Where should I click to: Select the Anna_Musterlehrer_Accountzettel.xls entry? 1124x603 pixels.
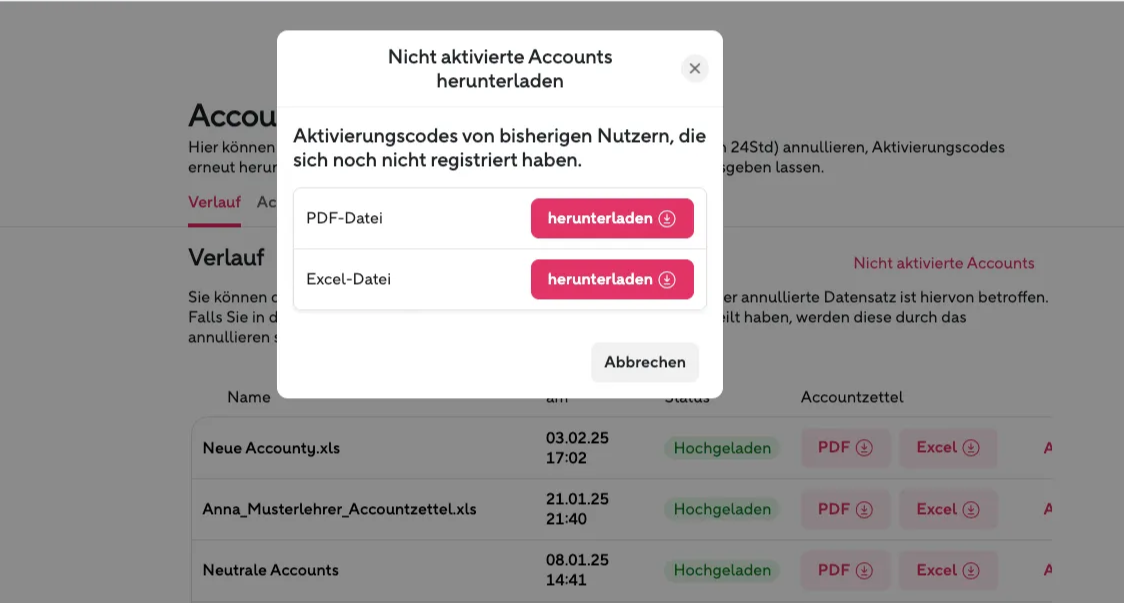[339, 509]
